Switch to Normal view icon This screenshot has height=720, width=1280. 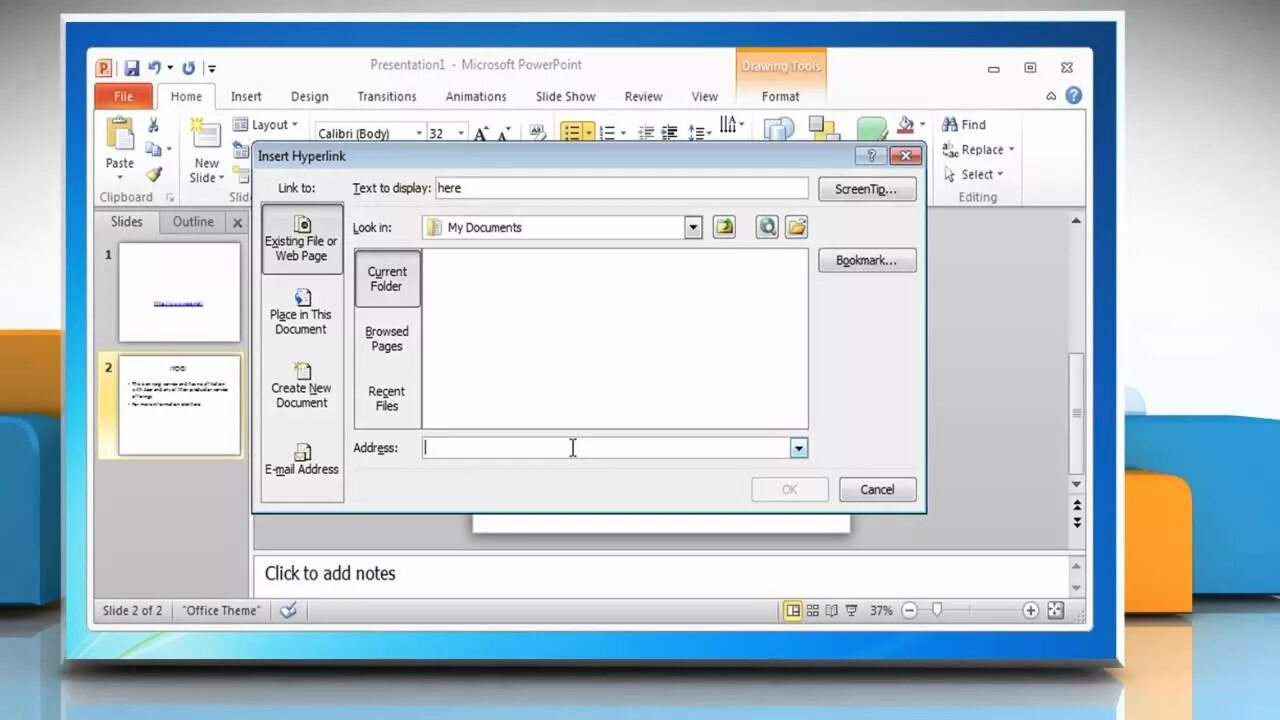pyautogui.click(x=793, y=610)
